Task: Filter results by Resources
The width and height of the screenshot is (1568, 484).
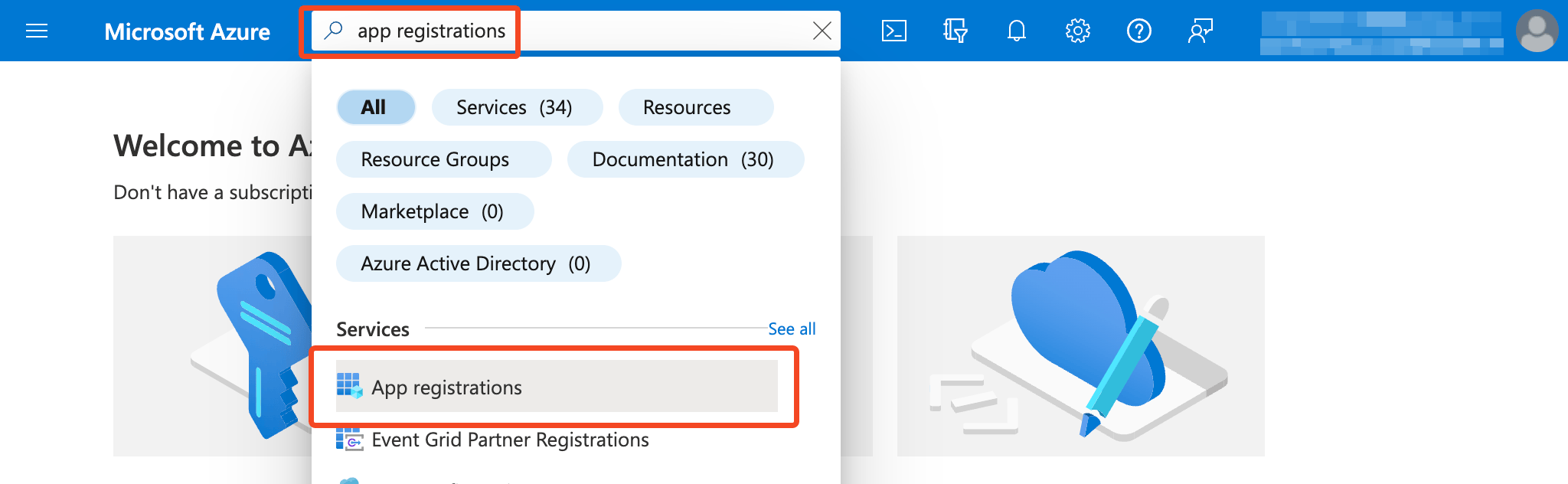Action: pyautogui.click(x=696, y=107)
